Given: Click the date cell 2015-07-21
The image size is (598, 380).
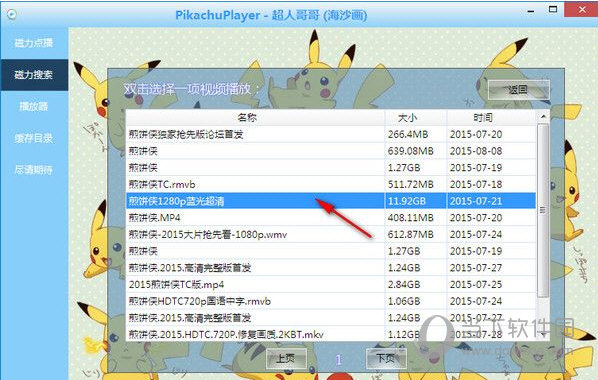Looking at the screenshot, I should click(491, 201).
